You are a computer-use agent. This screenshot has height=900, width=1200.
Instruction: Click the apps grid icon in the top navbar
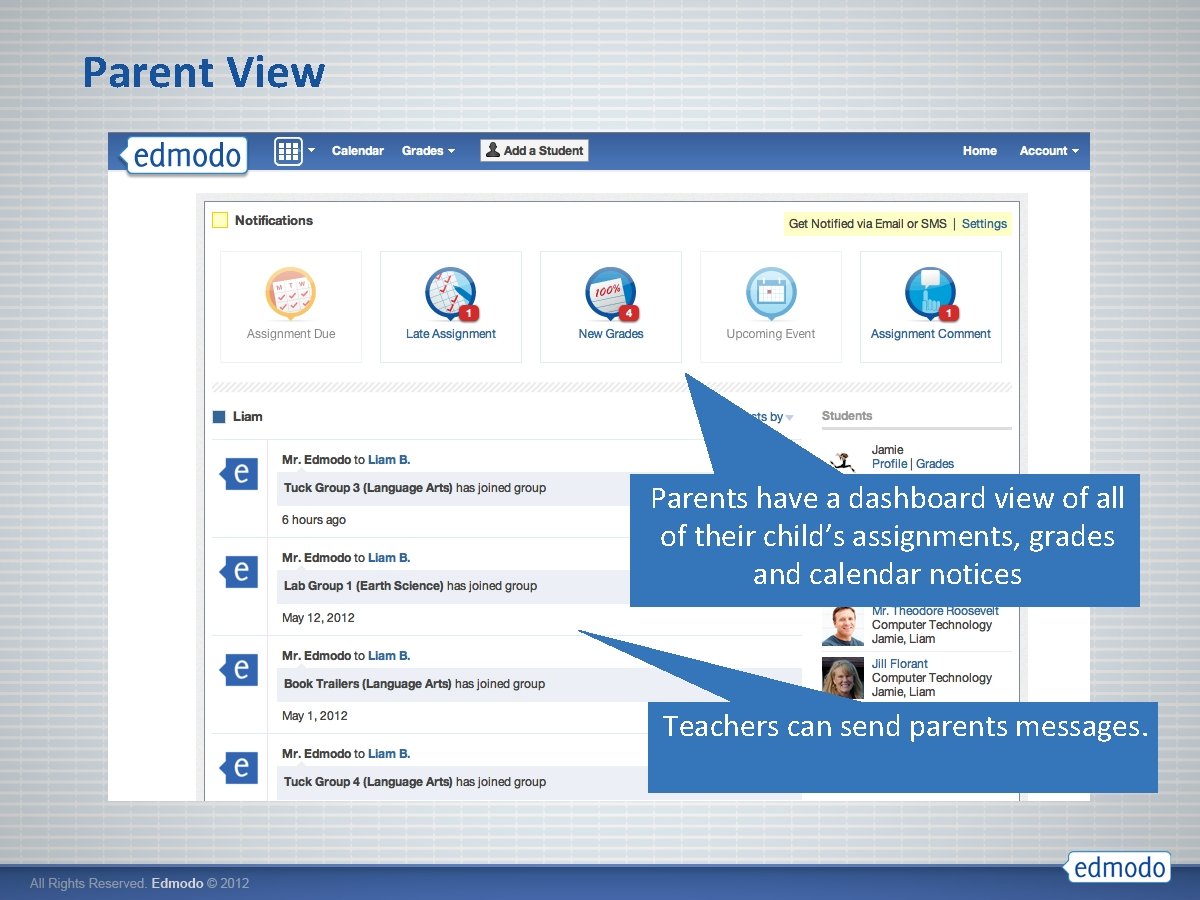[x=289, y=151]
